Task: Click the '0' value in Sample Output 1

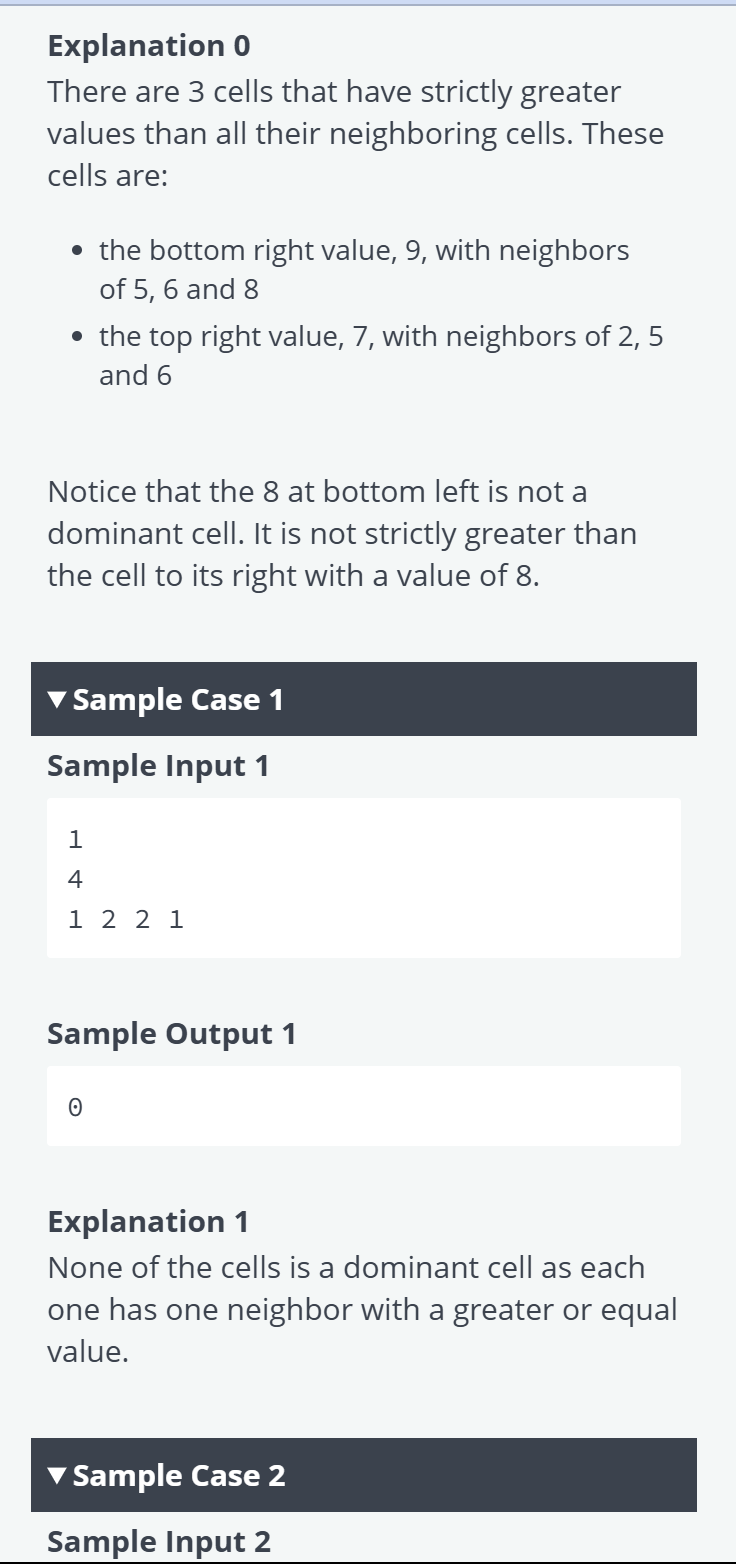Action: (75, 1107)
